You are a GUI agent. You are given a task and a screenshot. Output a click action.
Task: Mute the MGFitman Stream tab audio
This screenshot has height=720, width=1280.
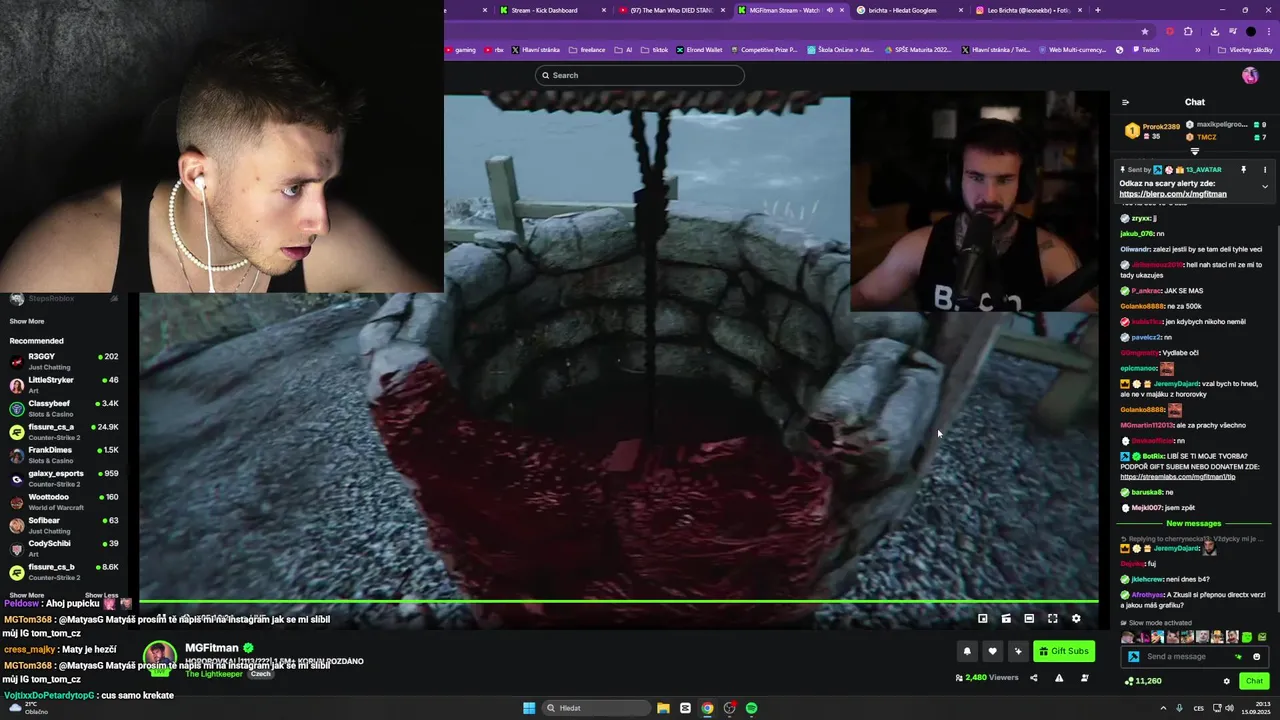829,10
